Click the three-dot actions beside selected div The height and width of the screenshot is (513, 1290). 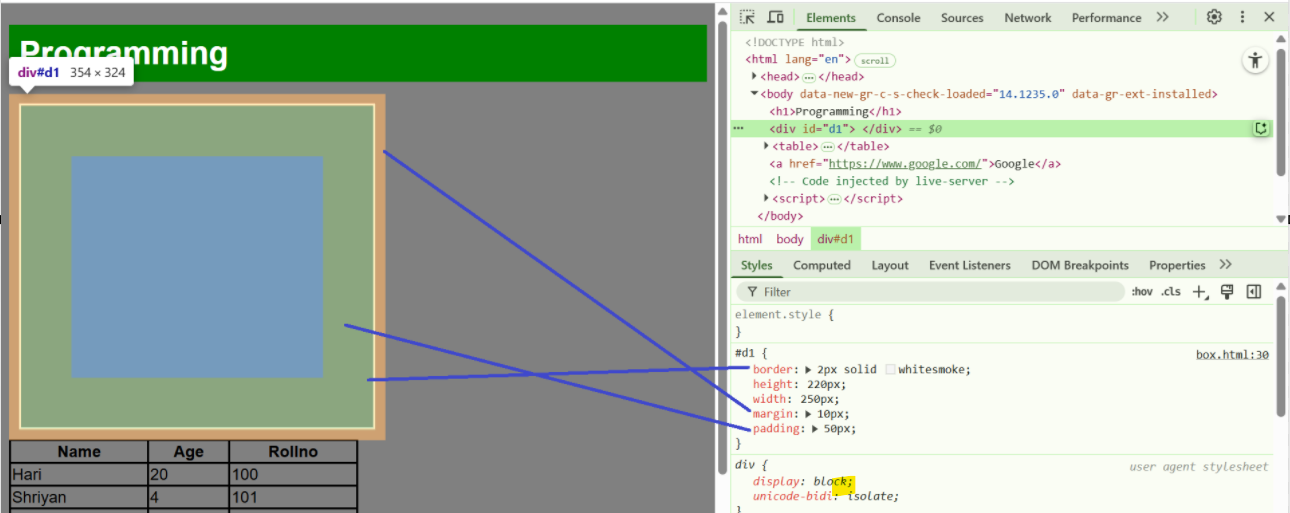[x=738, y=129]
